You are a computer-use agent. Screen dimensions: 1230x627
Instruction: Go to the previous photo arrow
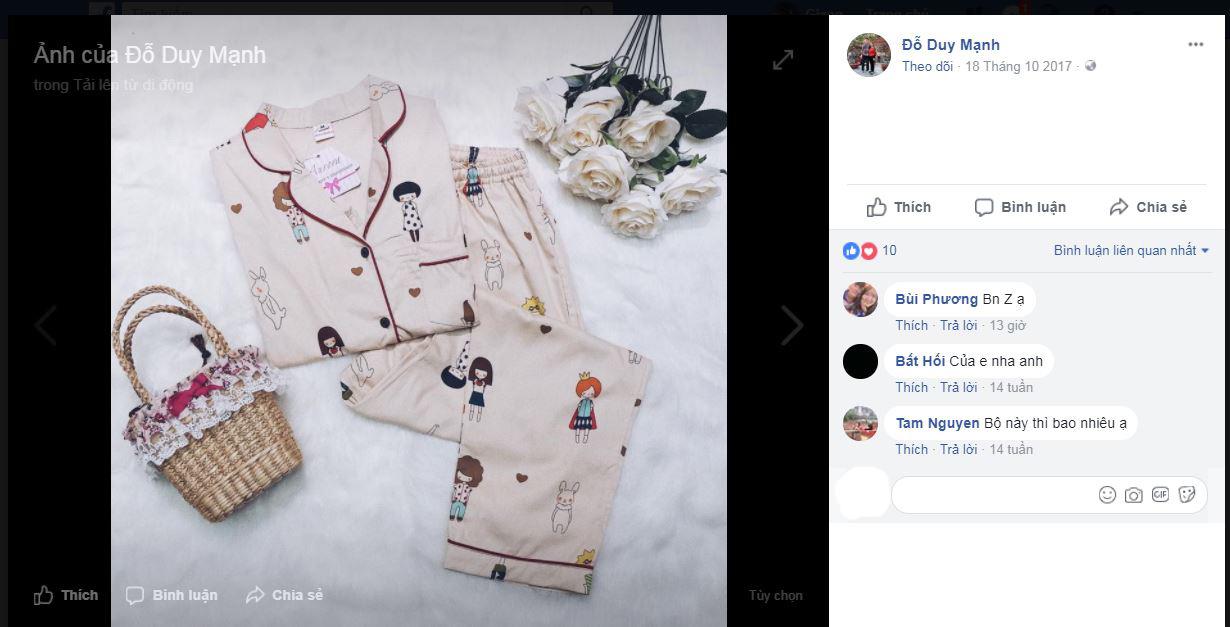(46, 325)
